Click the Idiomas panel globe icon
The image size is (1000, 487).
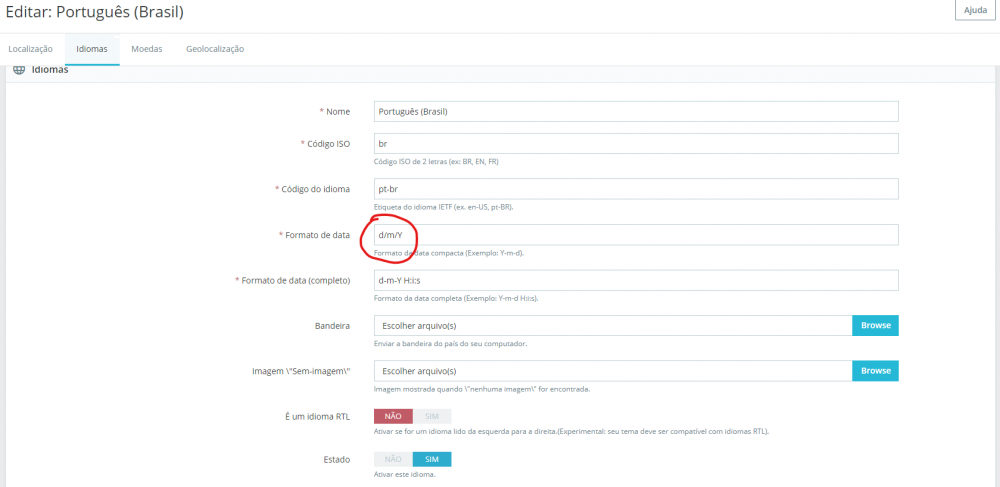pyautogui.click(x=18, y=70)
